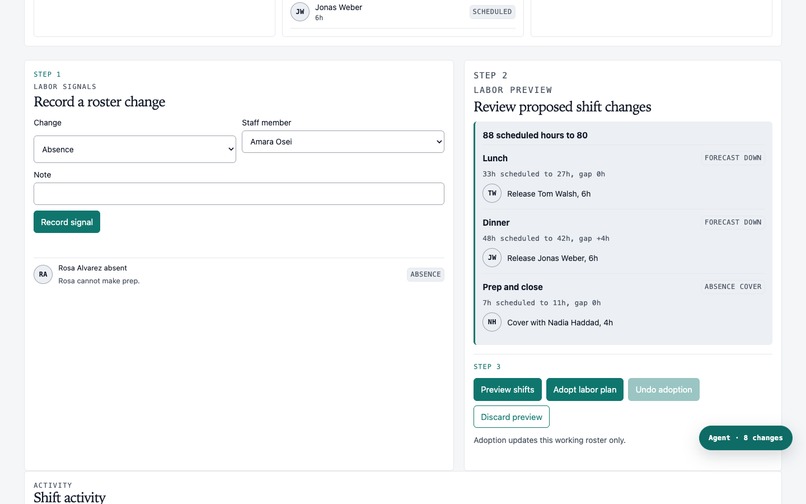The image size is (806, 504).
Task: Click the ABSENCE badge on Rosa Alvarez entry
Action: tap(425, 274)
